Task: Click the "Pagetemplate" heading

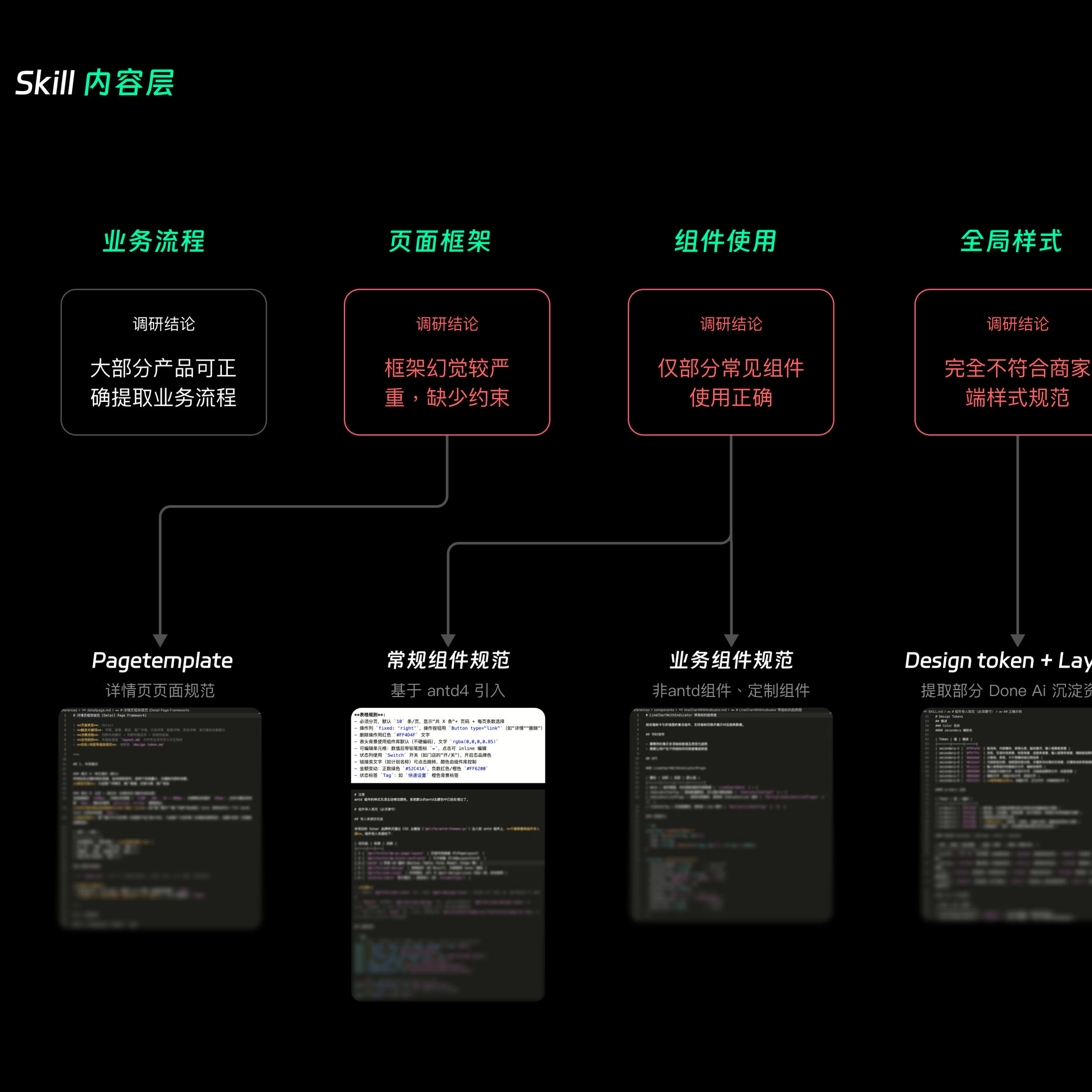Action: pyautogui.click(x=162, y=660)
